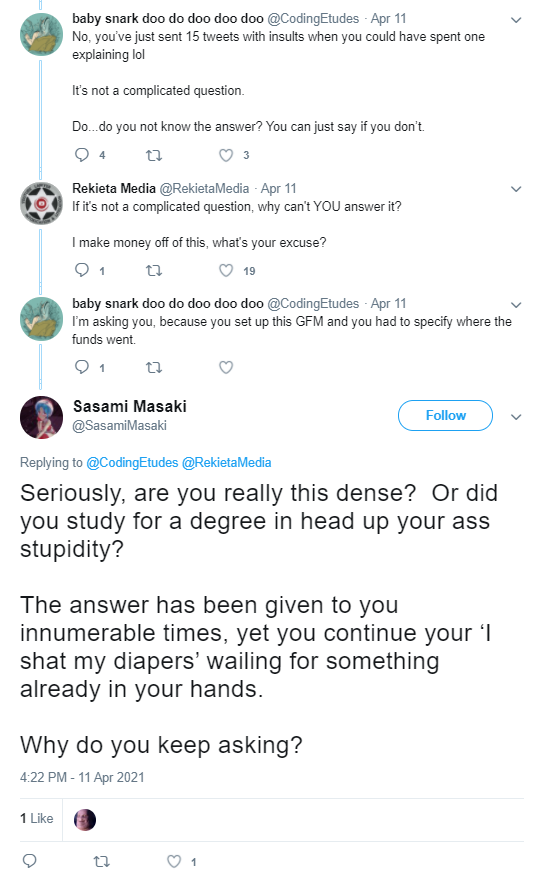Reply to the first CodingEtudes tweet

pyautogui.click(x=82, y=155)
